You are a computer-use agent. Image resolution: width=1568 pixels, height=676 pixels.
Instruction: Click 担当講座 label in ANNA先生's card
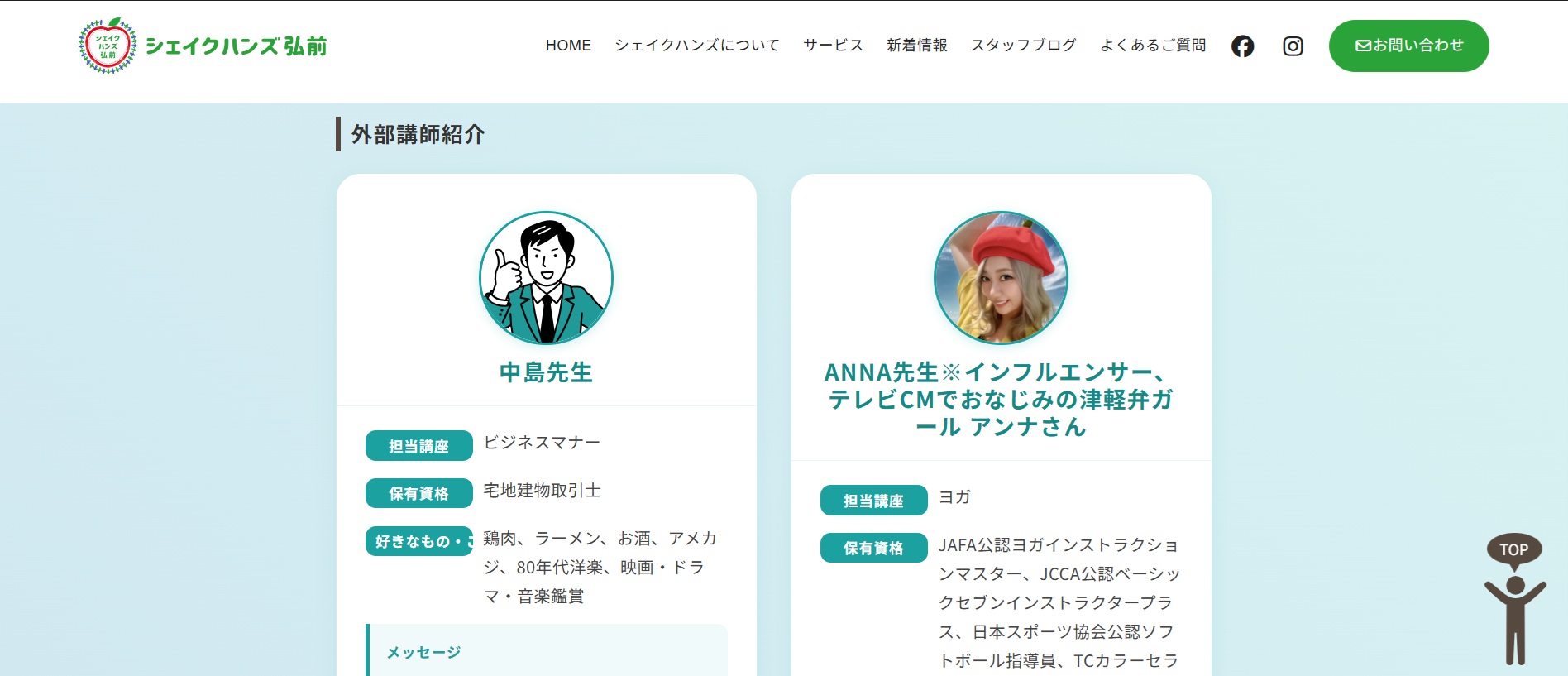point(874,501)
